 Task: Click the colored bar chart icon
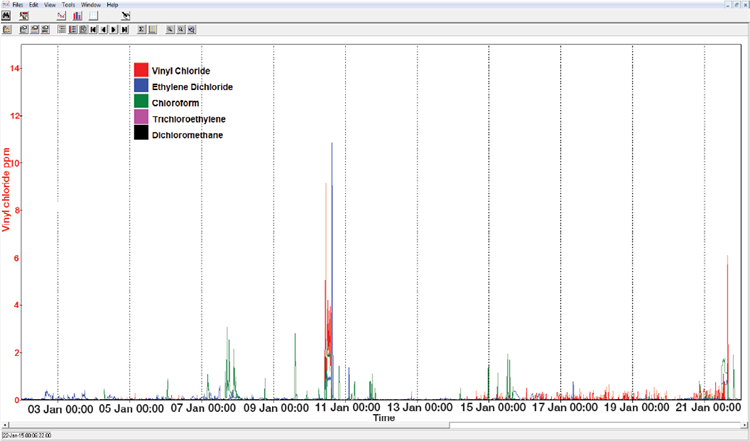coord(77,16)
